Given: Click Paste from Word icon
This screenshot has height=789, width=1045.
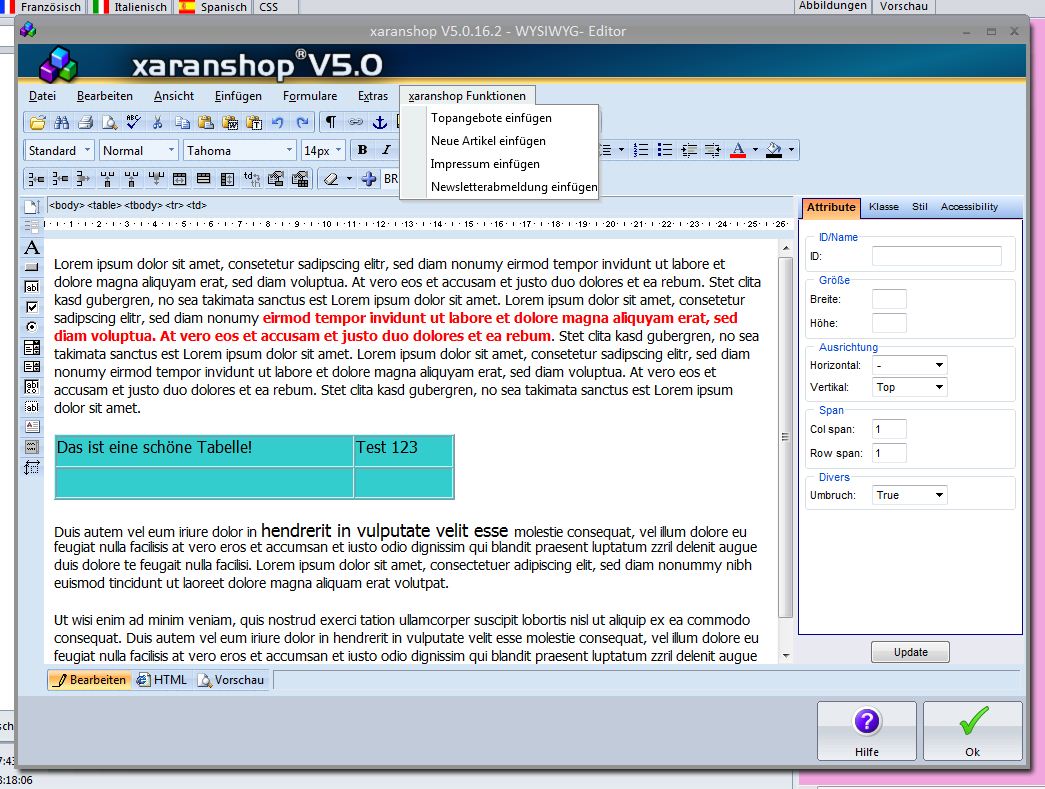Looking at the screenshot, I should 230,123.
